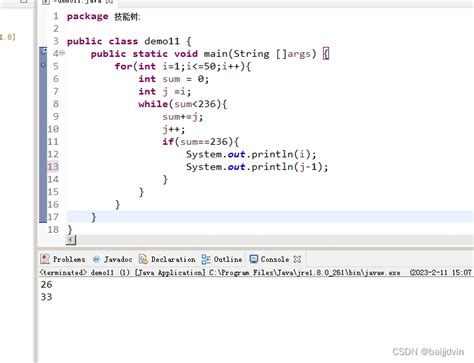Click the console output value 26

click(x=46, y=284)
